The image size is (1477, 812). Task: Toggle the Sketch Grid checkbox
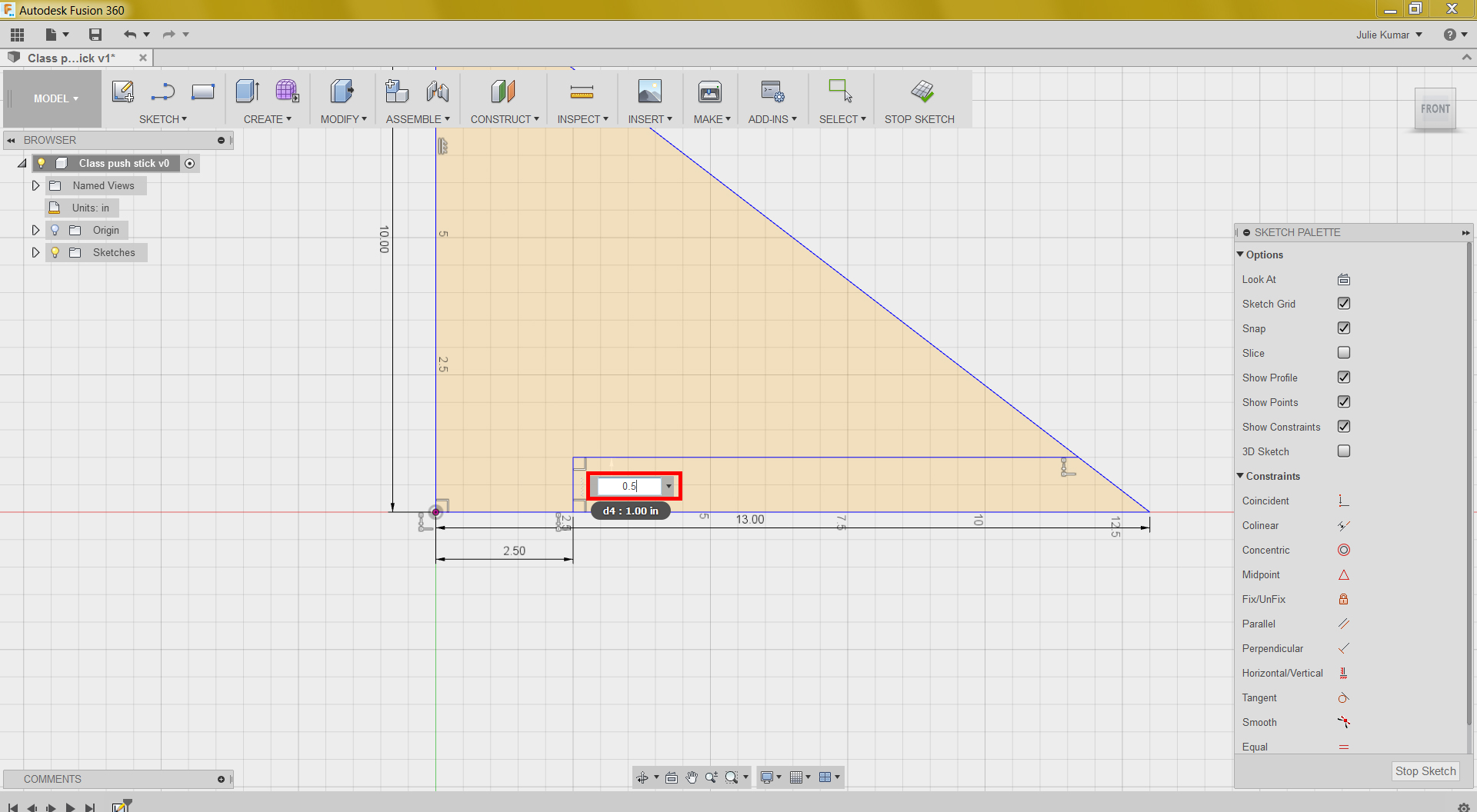[1344, 304]
